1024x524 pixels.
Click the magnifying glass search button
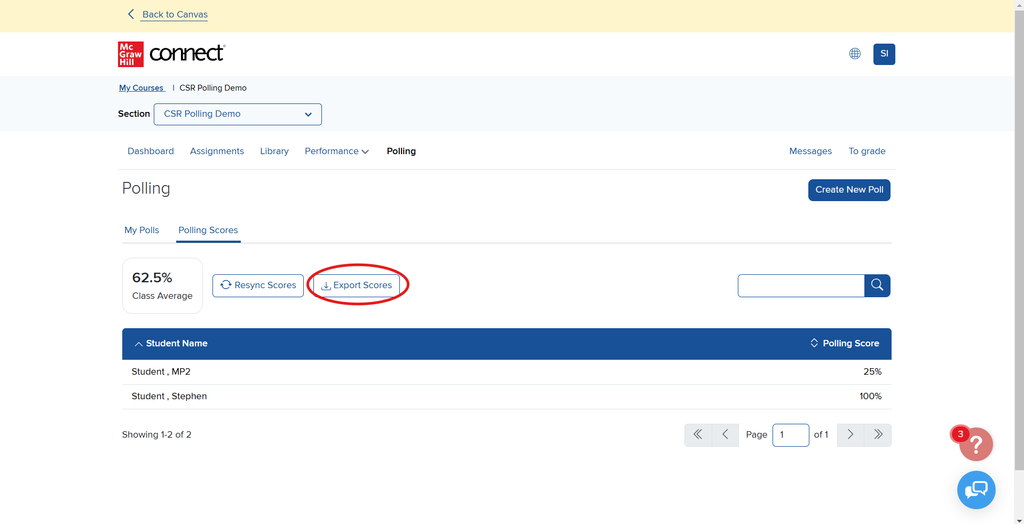pyautogui.click(x=877, y=286)
